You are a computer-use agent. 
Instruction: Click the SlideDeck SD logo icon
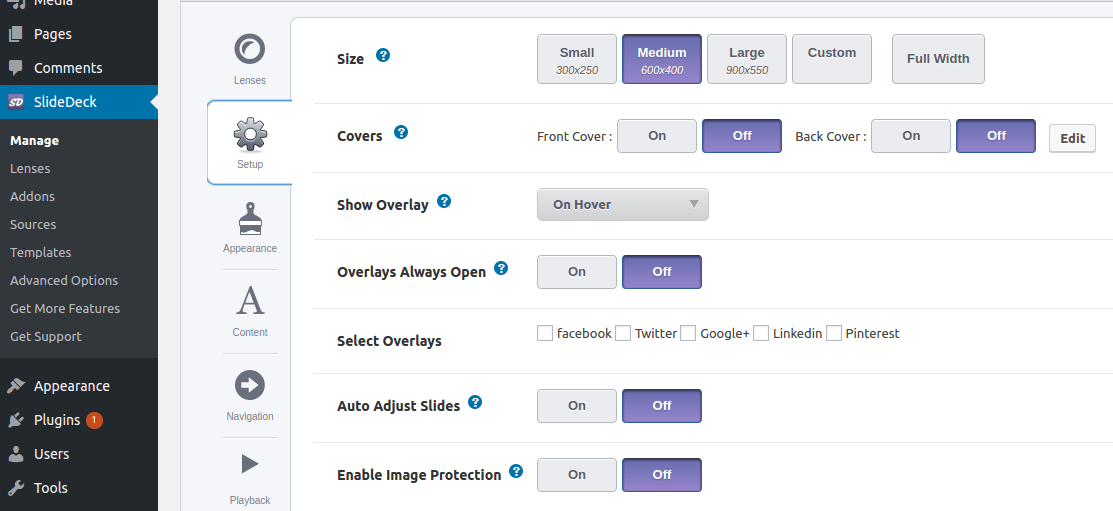tap(16, 102)
